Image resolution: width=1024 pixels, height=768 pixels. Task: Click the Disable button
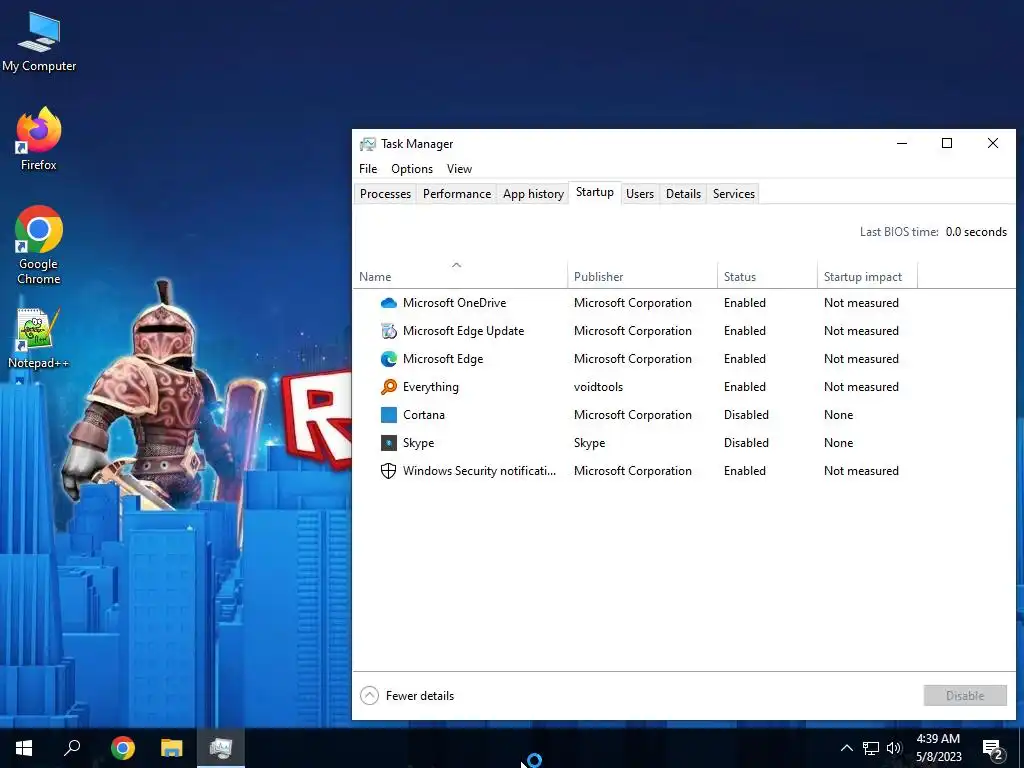point(965,696)
